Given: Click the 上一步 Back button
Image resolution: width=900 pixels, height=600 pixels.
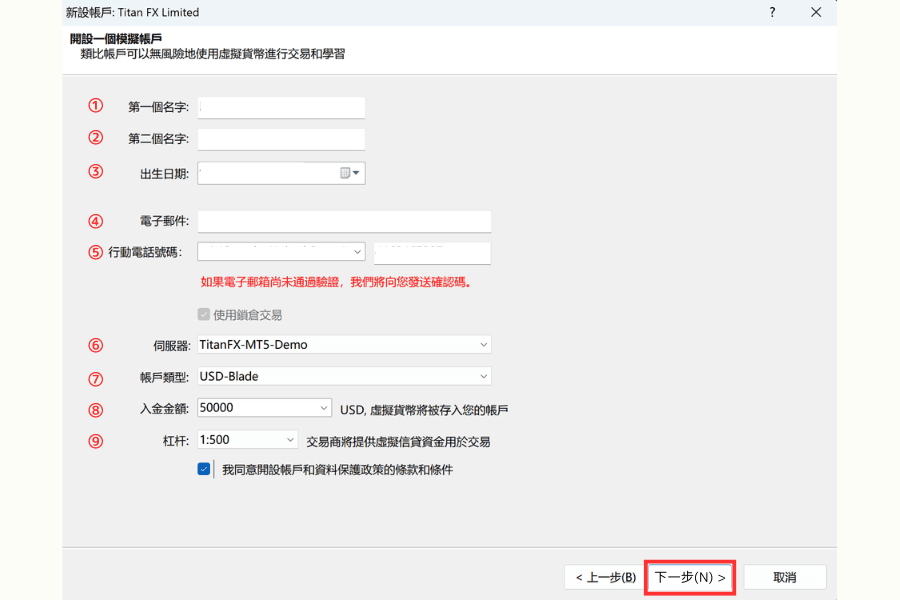Looking at the screenshot, I should click(x=607, y=577).
